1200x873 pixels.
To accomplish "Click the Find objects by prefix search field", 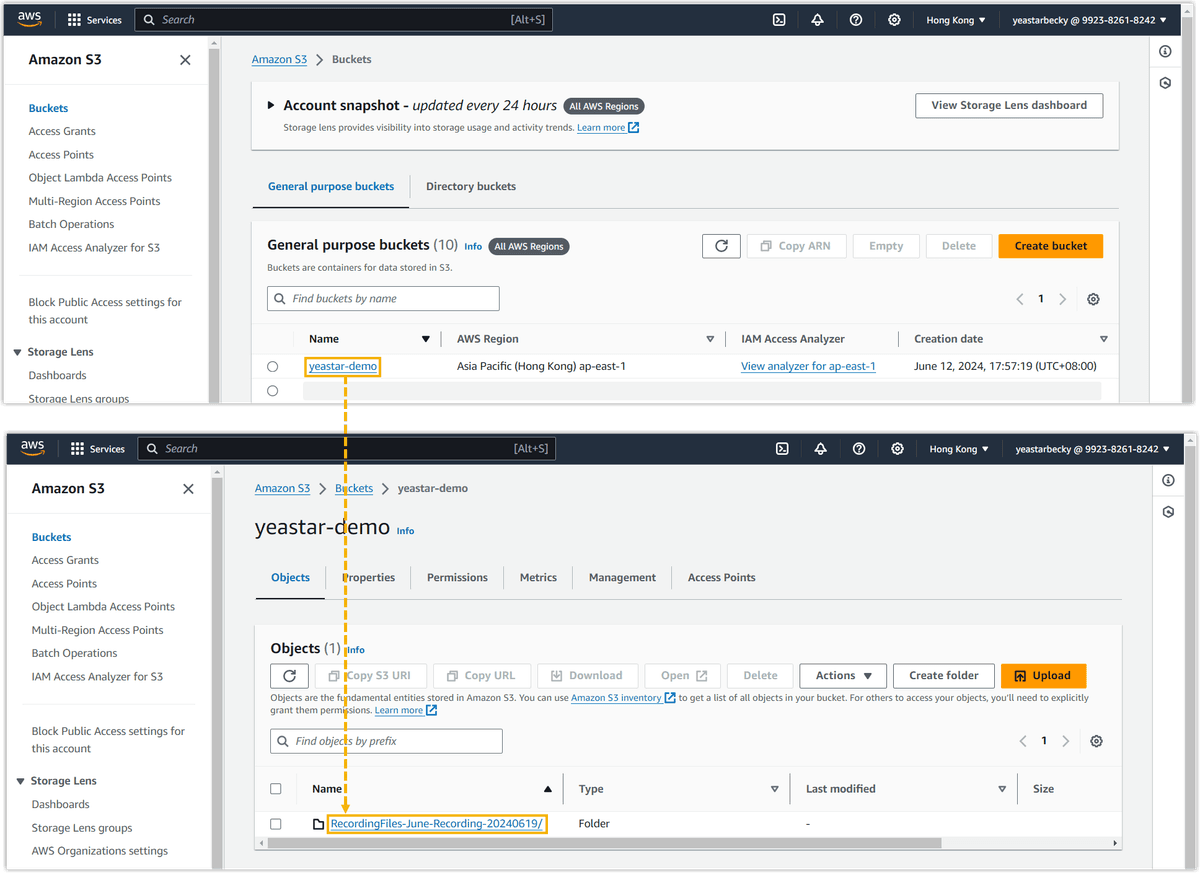I will tap(386, 740).
